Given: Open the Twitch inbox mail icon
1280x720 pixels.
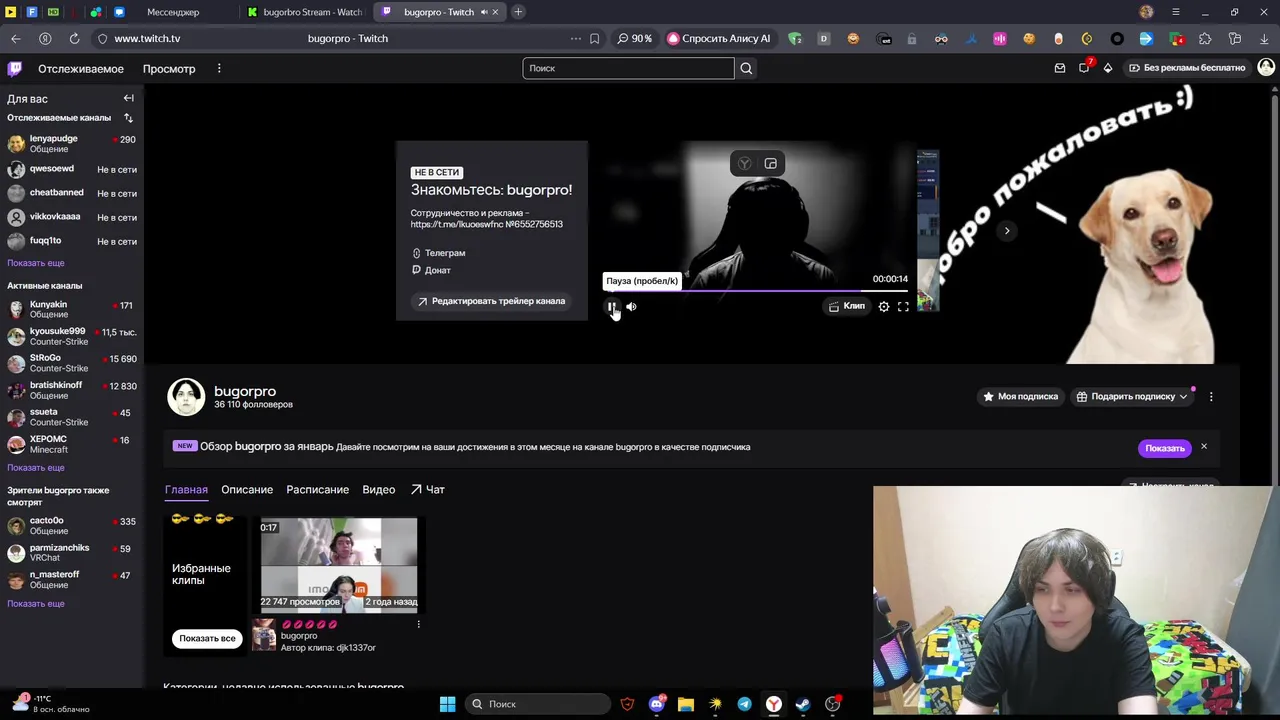Looking at the screenshot, I should [x=1060, y=68].
